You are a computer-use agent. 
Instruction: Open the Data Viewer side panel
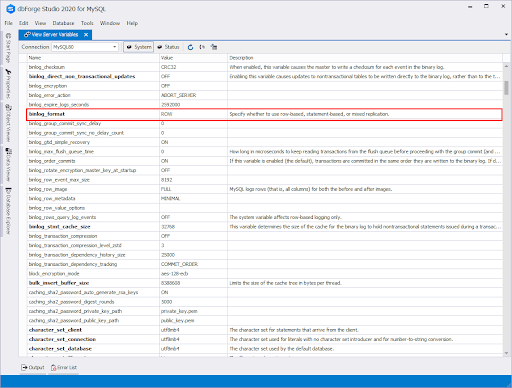coord(8,165)
